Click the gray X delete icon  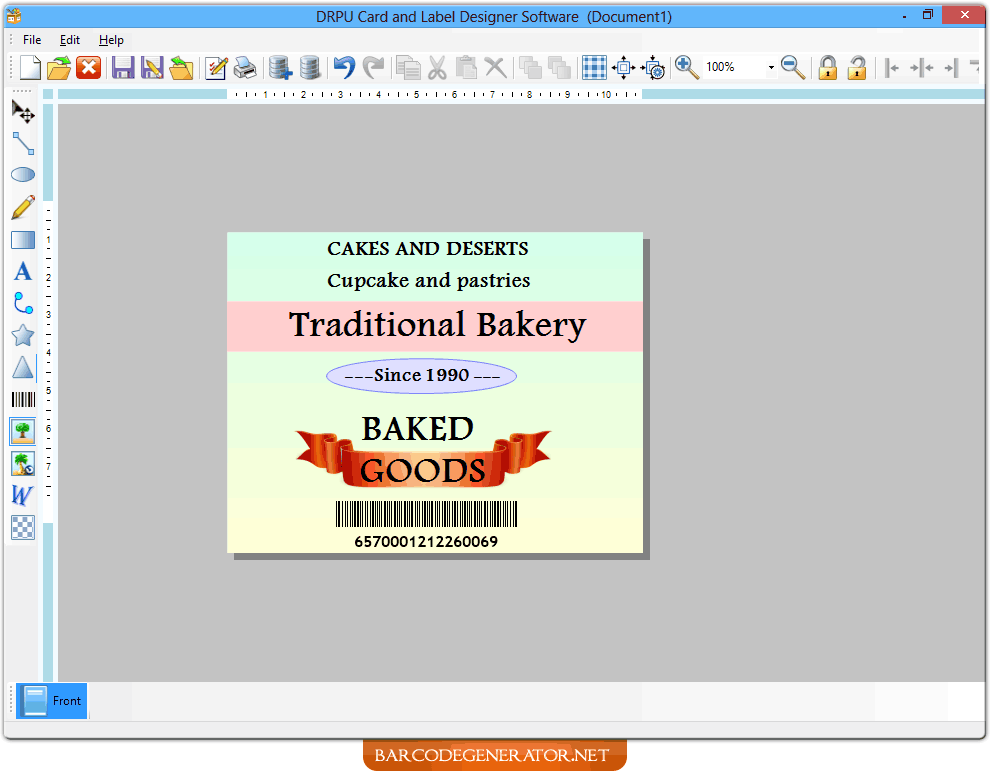click(496, 68)
